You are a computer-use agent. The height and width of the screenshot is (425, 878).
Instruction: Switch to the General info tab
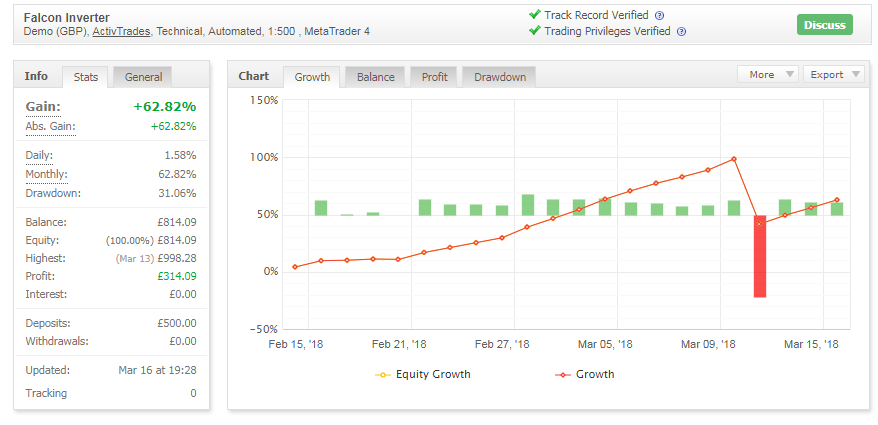(x=142, y=77)
